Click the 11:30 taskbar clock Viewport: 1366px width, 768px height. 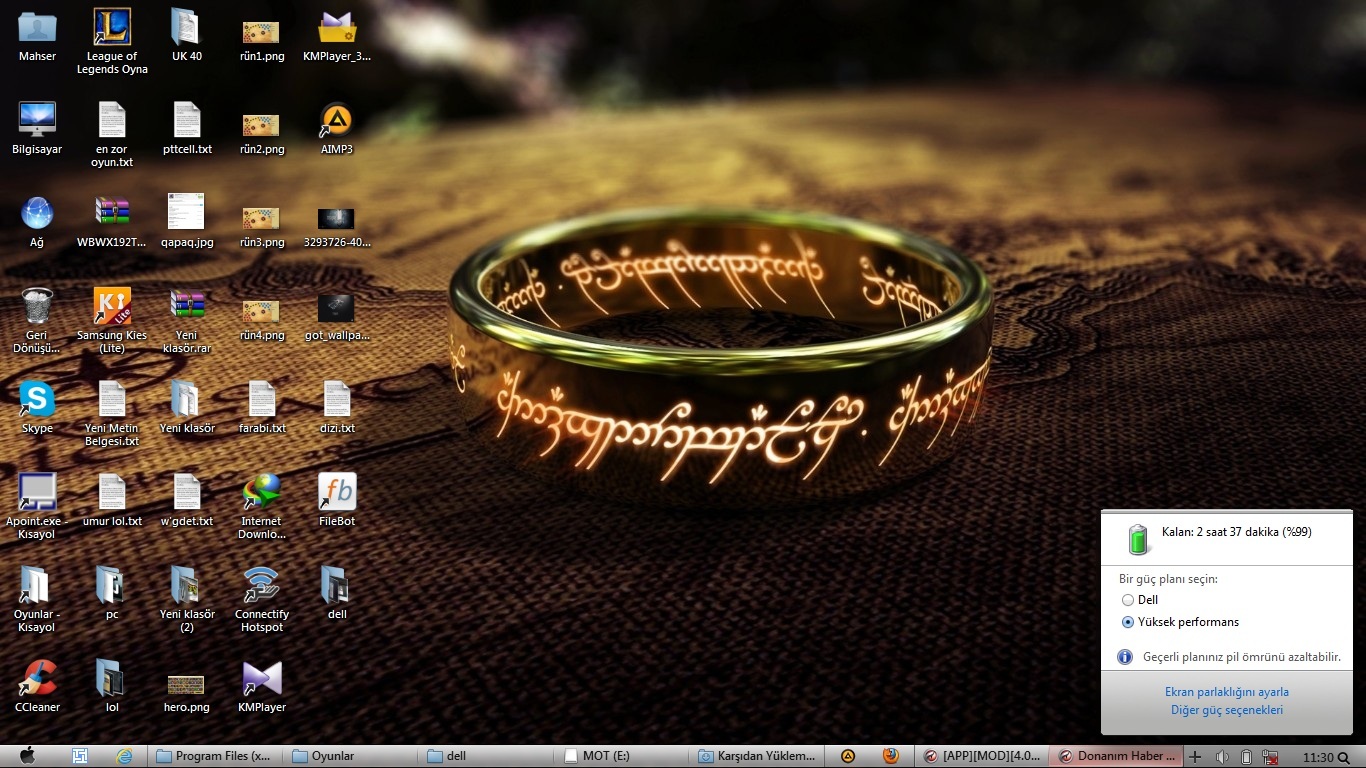(1319, 757)
